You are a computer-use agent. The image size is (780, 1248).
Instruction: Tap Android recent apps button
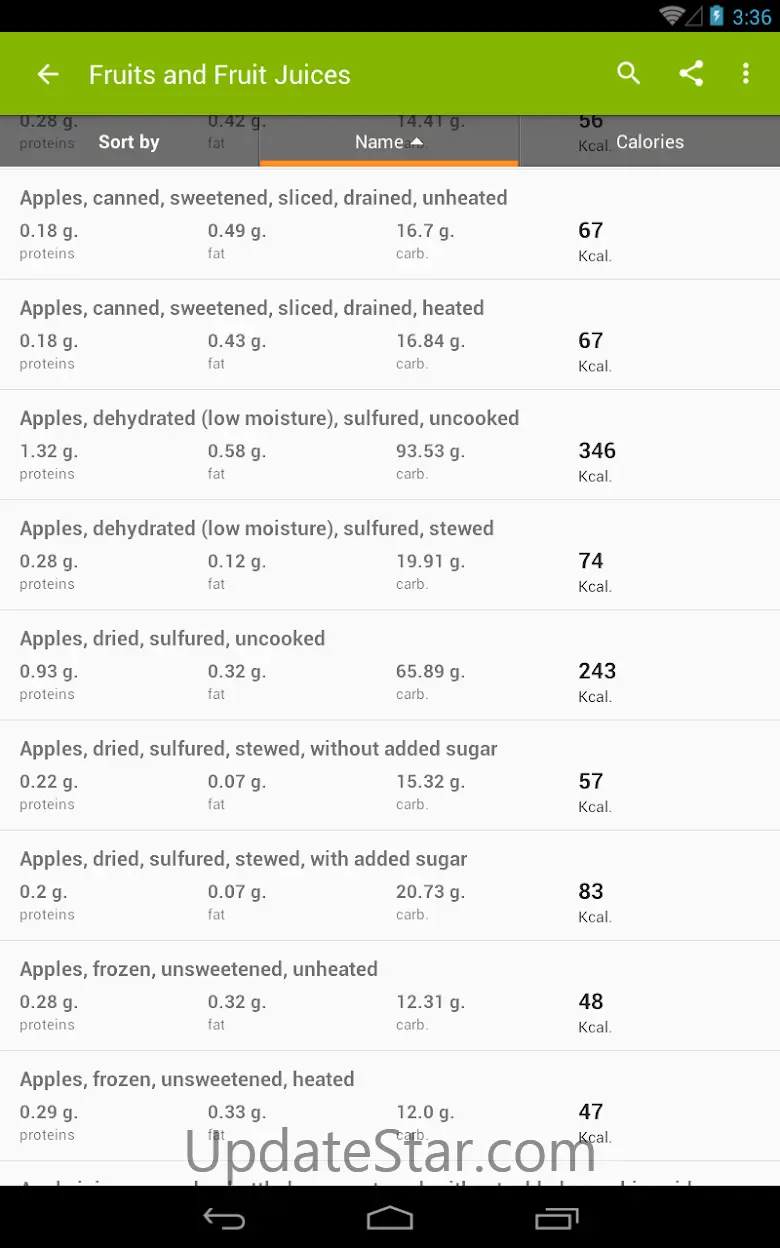pos(556,1218)
